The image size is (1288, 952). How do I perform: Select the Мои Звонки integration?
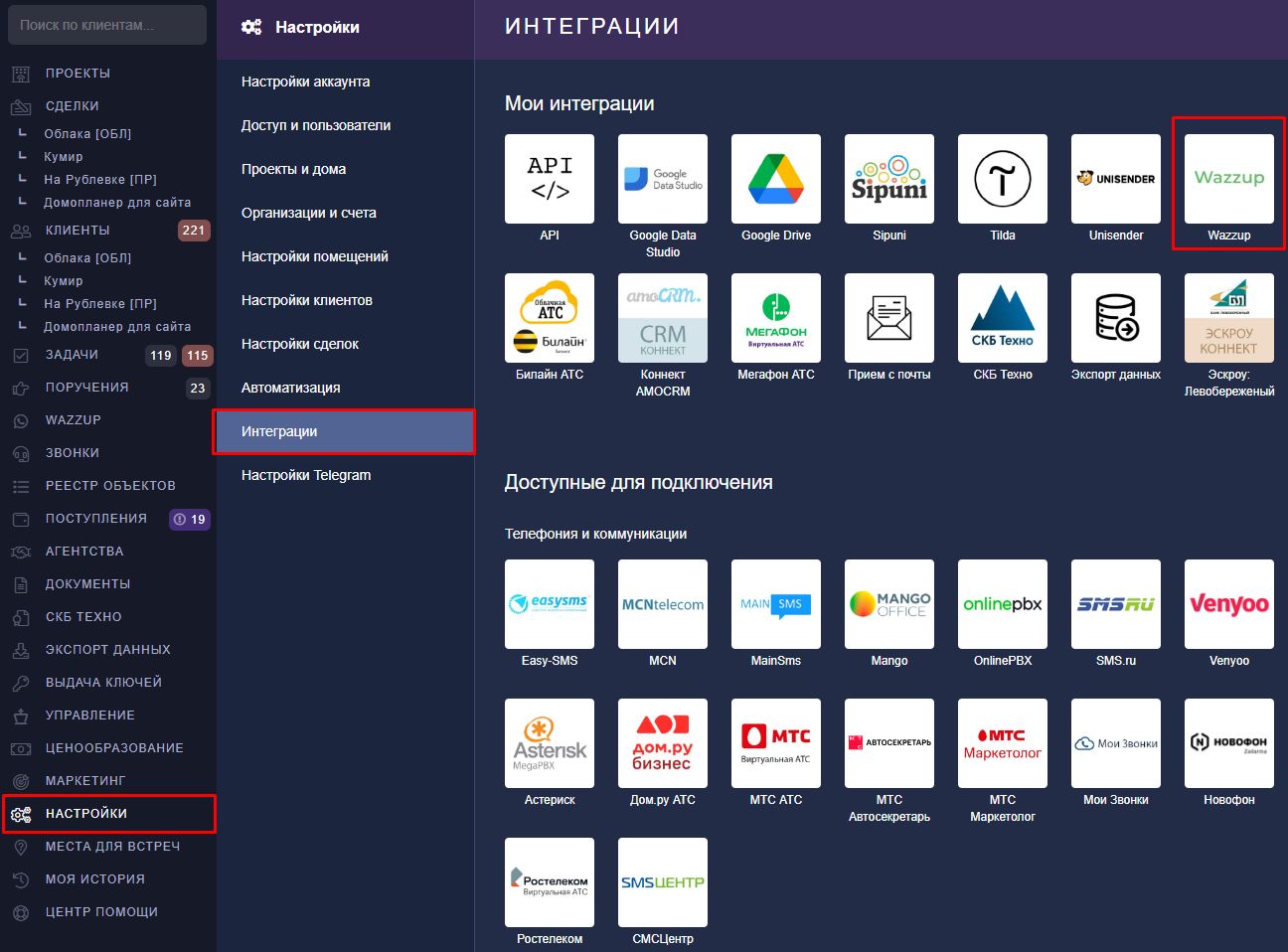click(x=1116, y=743)
